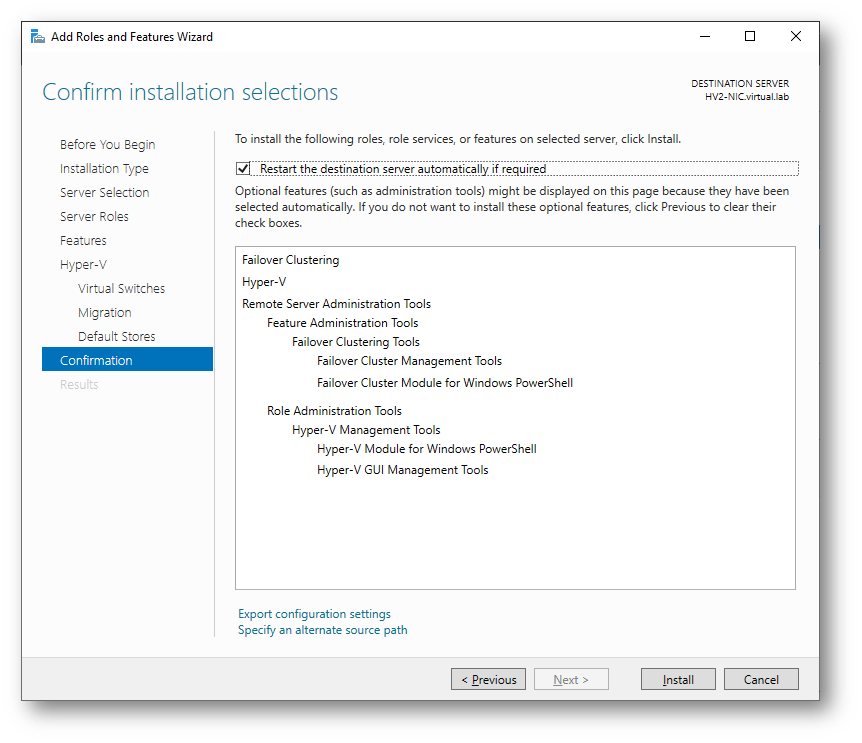Switch to the Server Roles step
This screenshot has height=743, width=862.
click(x=94, y=217)
